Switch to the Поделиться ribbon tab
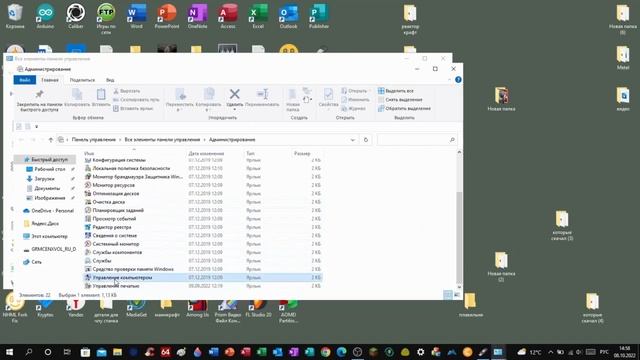Screen dimensions: 640x360 (82, 80)
